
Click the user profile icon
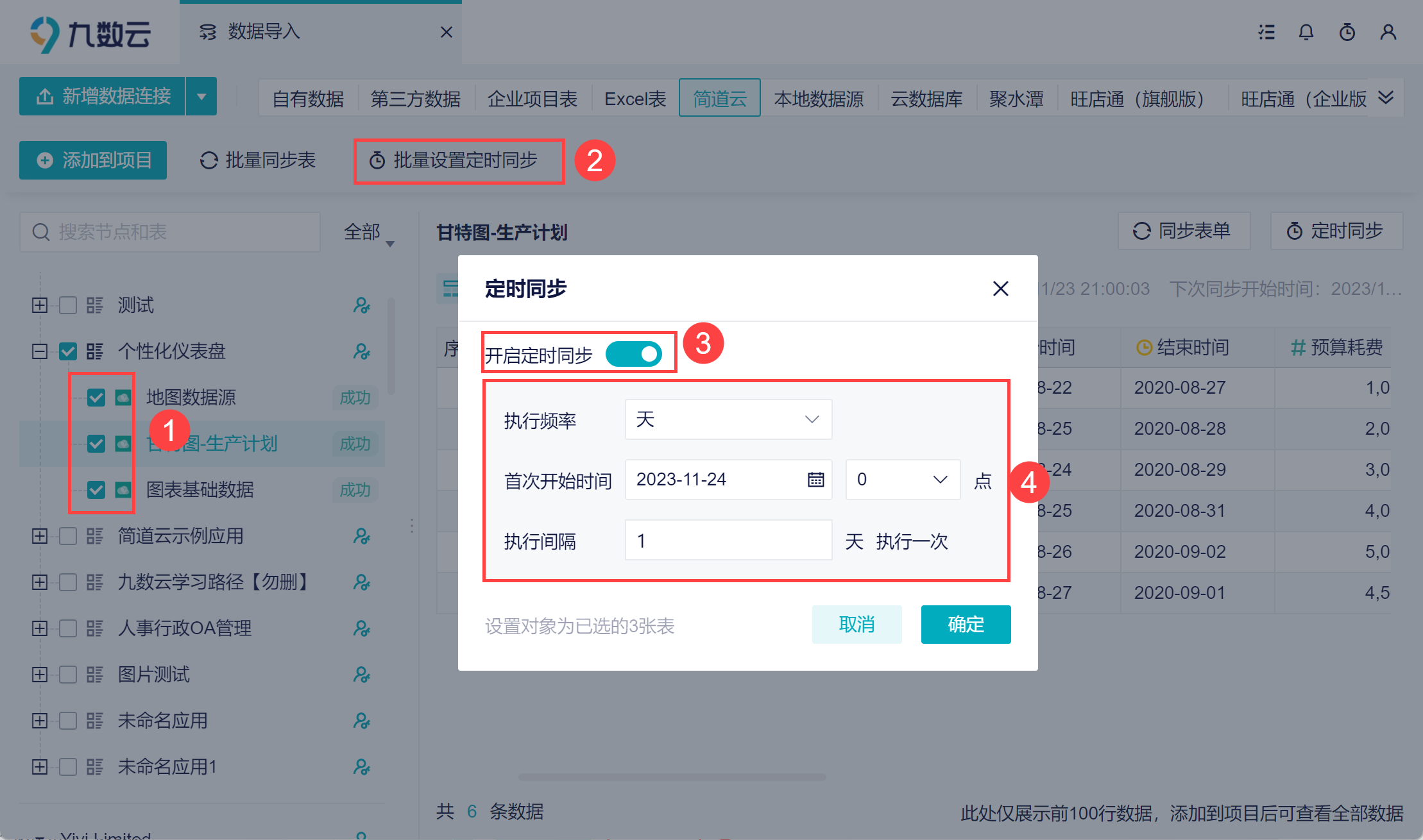point(1388,32)
